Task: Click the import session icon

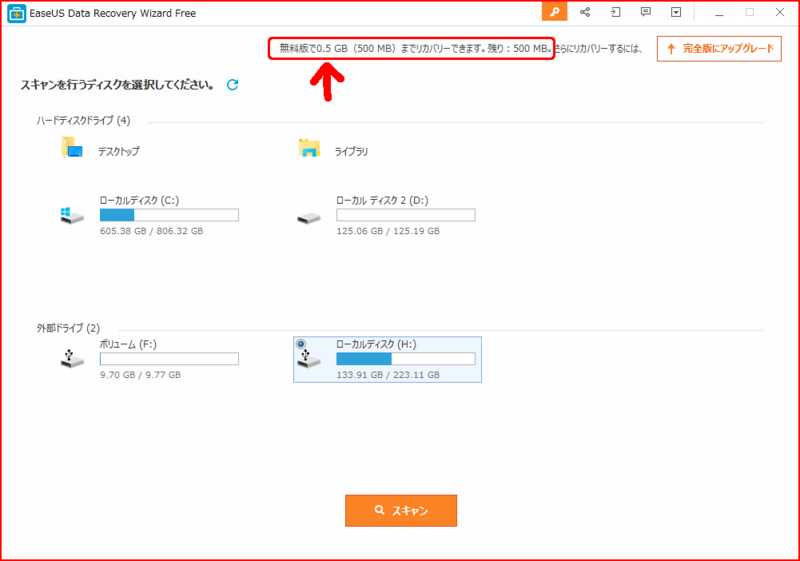Action: [x=615, y=12]
